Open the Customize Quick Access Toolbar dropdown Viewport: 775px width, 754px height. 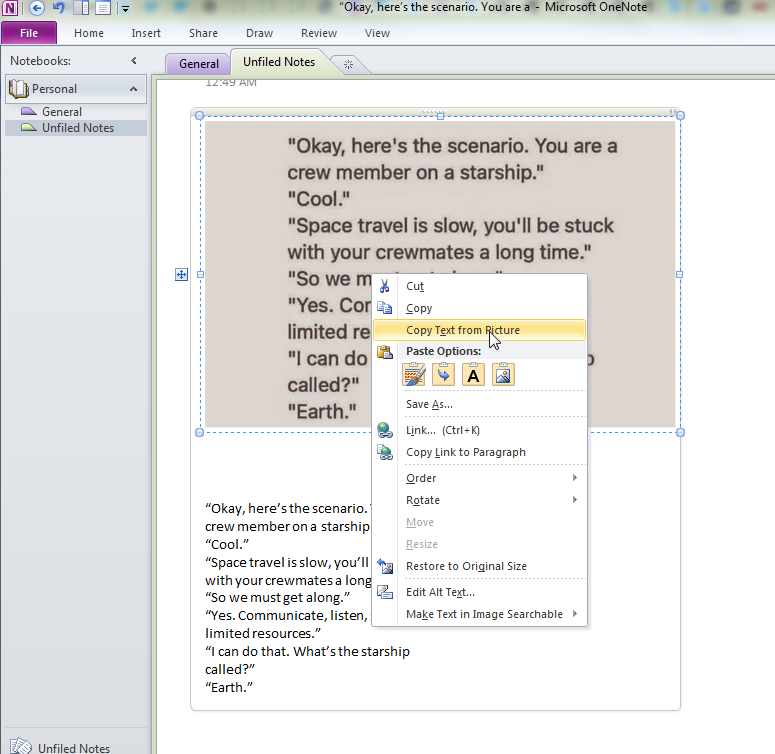125,8
